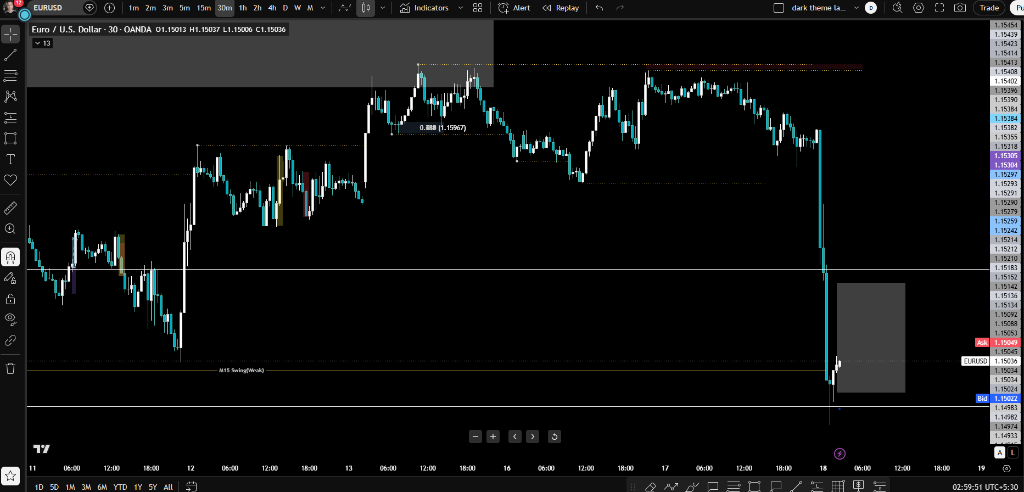Switch to 1h timeframe
Screen dimensions: 1024x492
coord(243,8)
